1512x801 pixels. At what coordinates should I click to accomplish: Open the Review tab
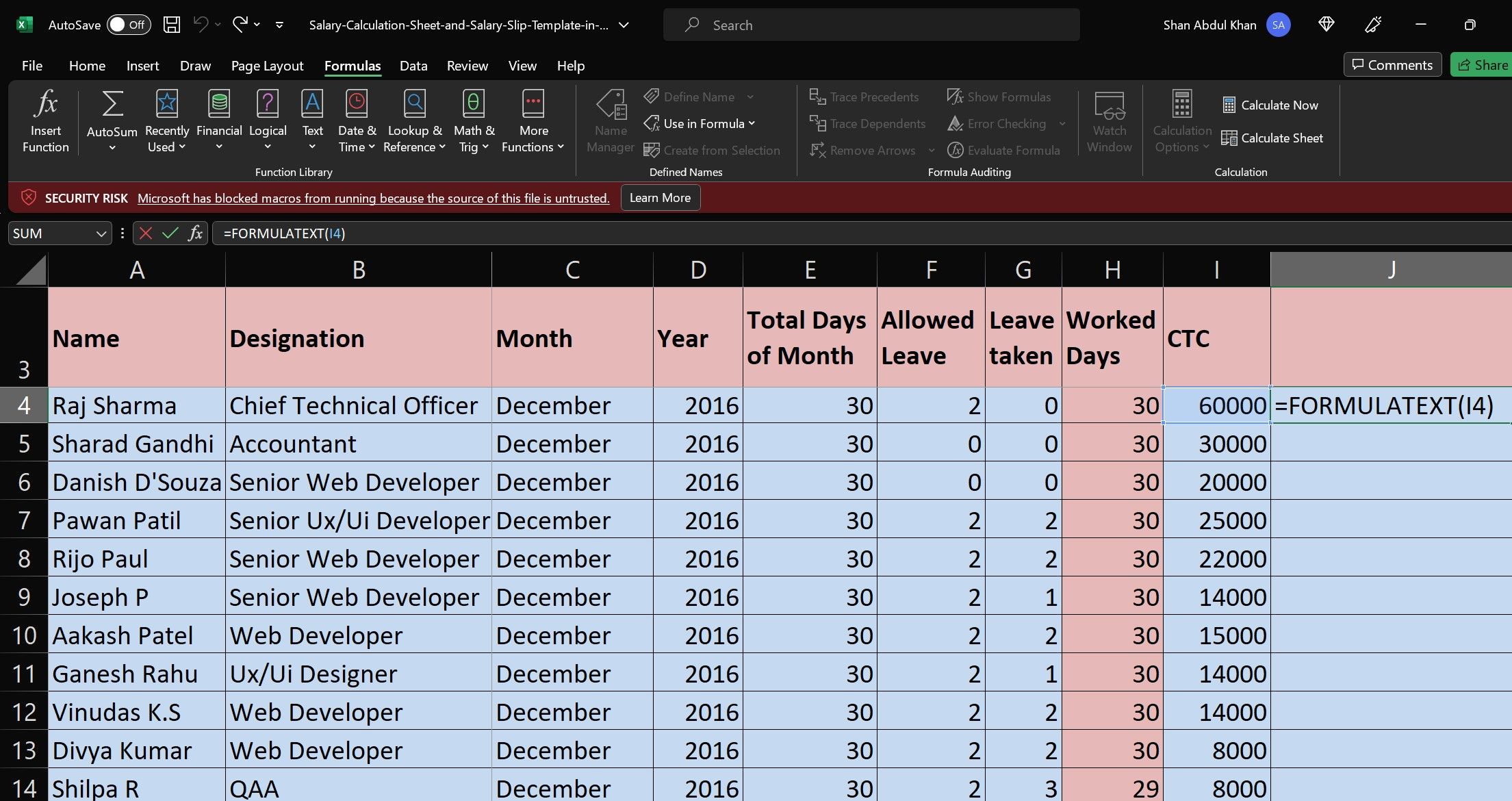coord(467,66)
